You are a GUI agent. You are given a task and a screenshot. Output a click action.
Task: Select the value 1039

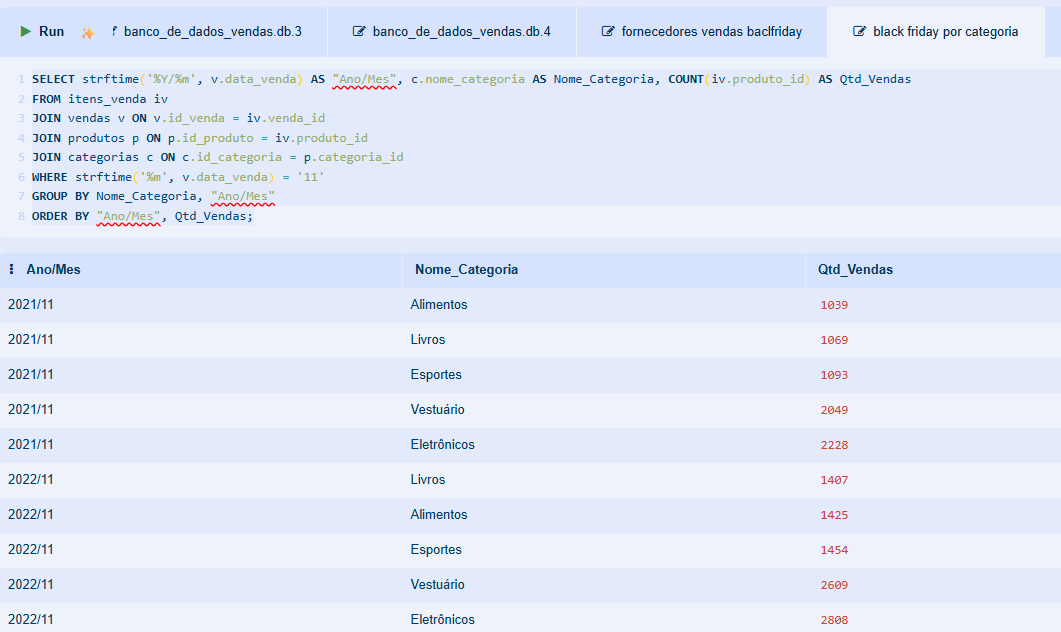tap(834, 305)
